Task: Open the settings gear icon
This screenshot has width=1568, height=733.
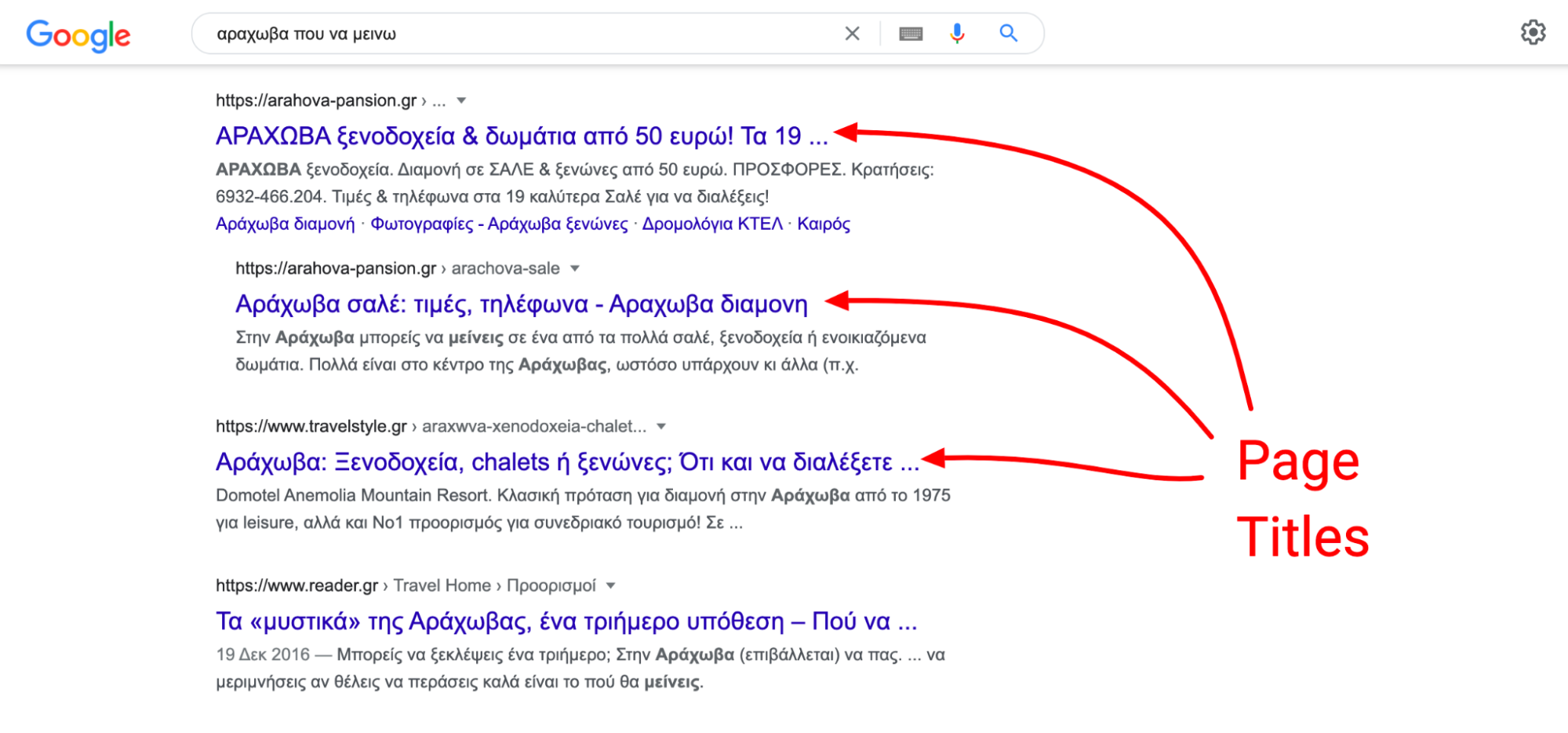Action: pos(1533,32)
